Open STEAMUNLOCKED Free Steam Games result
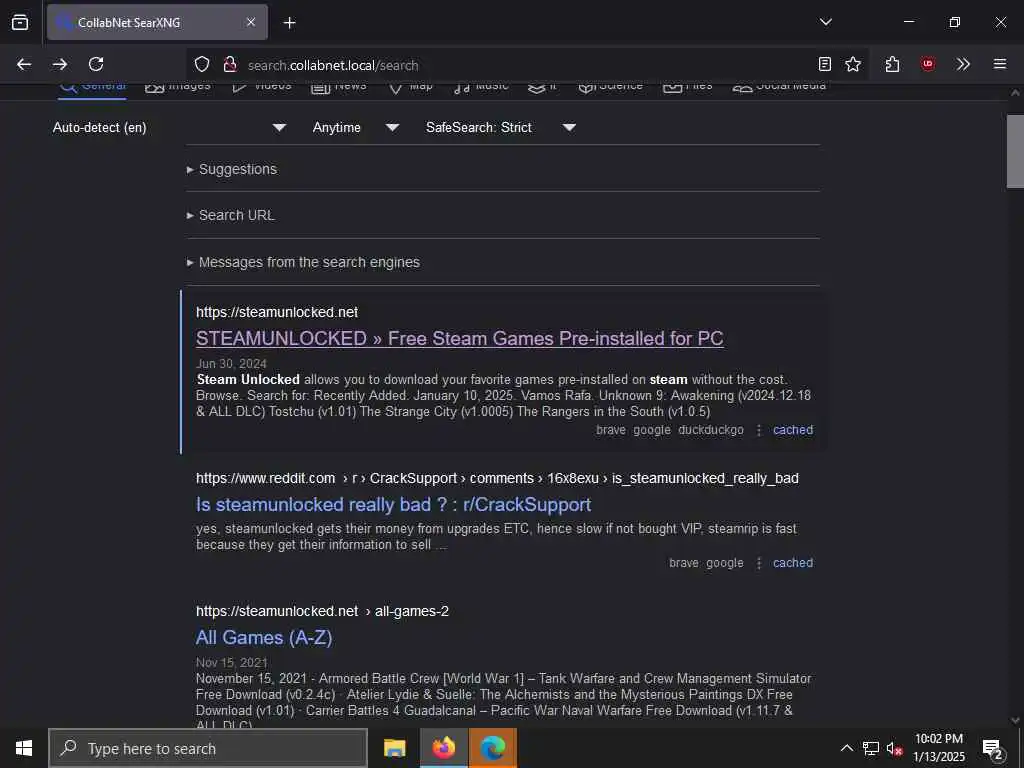The height and width of the screenshot is (768, 1024). (x=460, y=338)
